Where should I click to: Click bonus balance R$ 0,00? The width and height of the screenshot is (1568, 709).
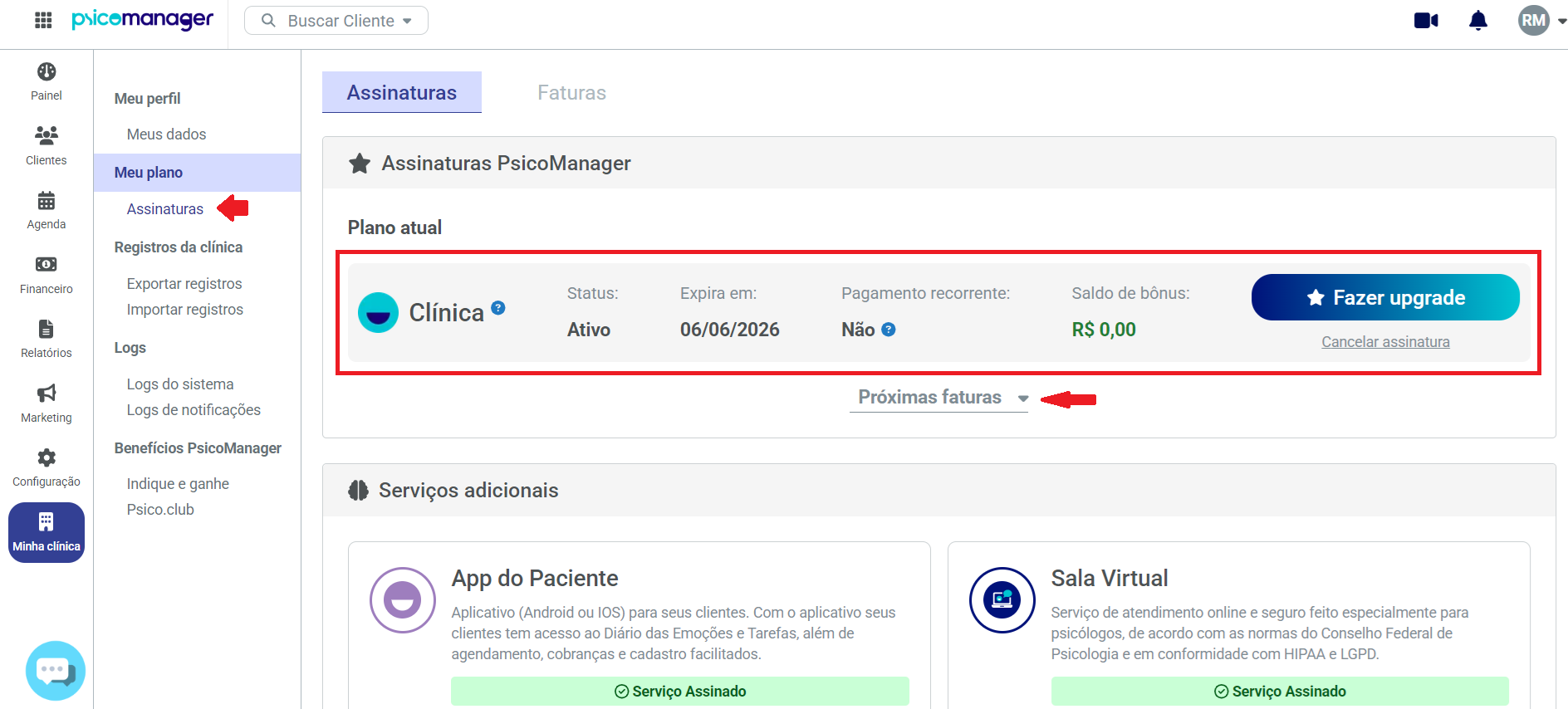(x=1104, y=330)
